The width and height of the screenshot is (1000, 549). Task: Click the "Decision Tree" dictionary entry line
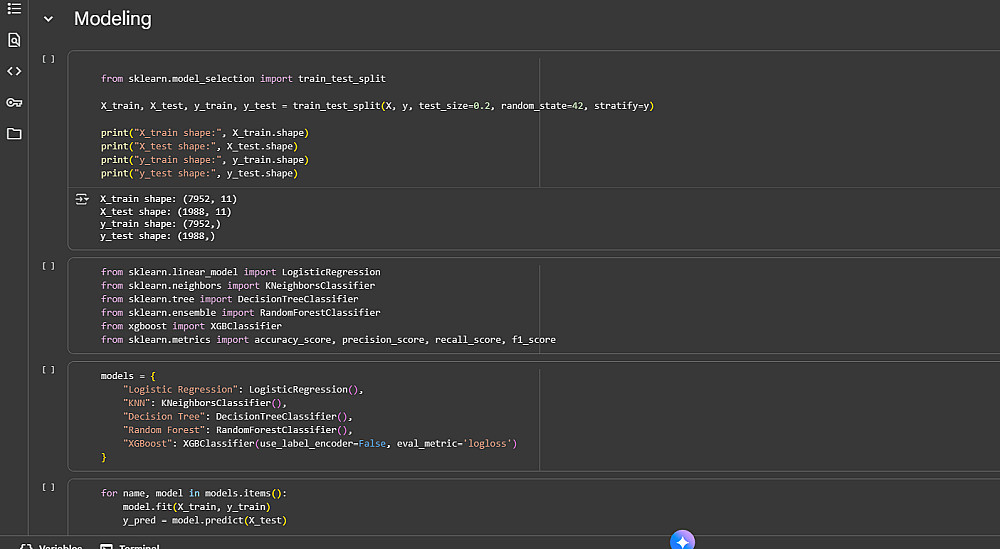(237, 416)
